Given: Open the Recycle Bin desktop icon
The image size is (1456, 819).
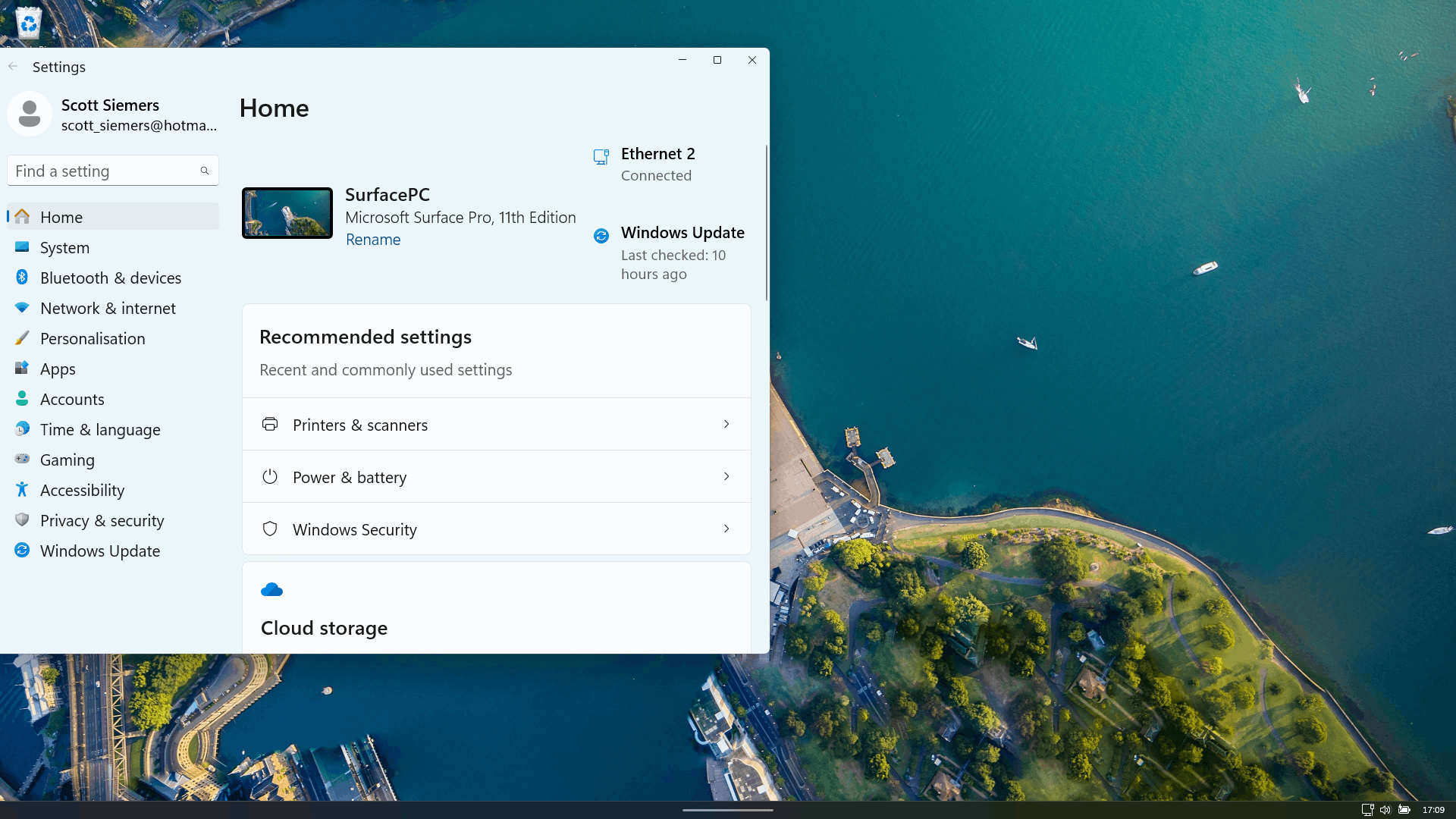Looking at the screenshot, I should tap(29, 23).
